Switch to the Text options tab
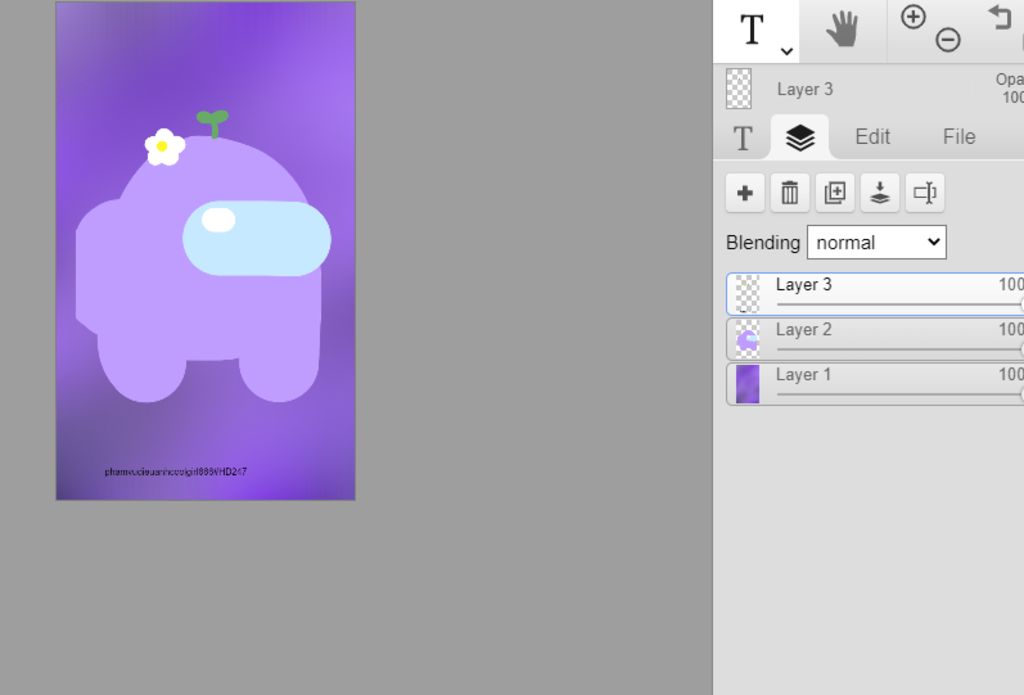The width and height of the screenshot is (1024, 695). tap(743, 138)
